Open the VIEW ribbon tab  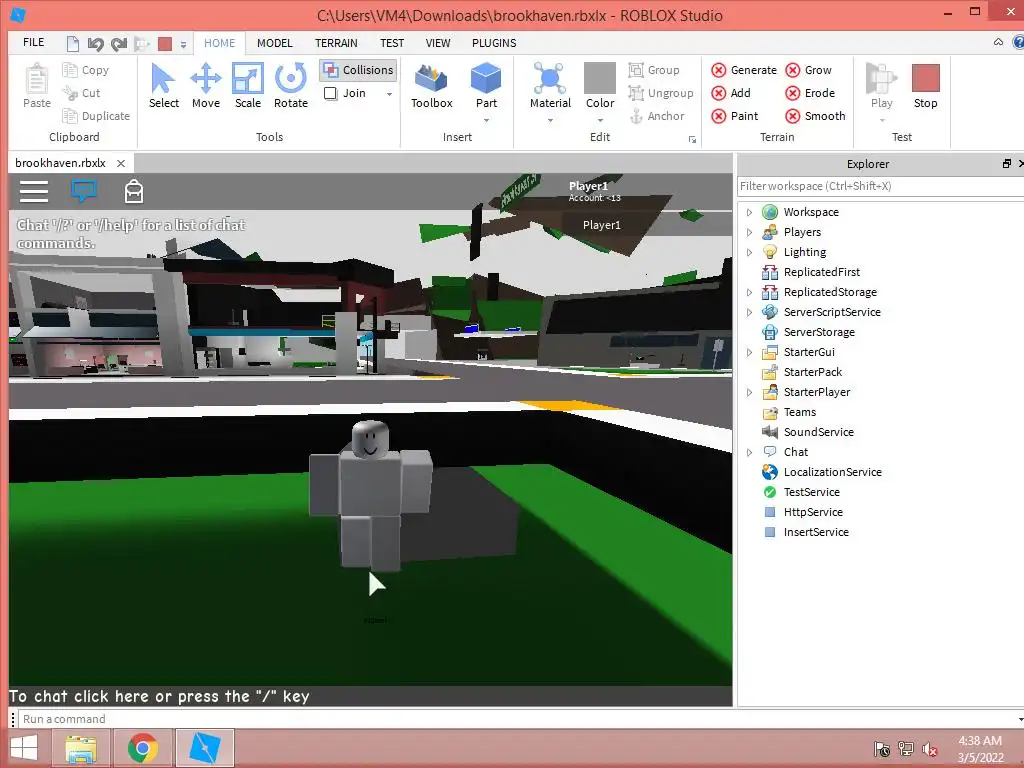pyautogui.click(x=438, y=43)
